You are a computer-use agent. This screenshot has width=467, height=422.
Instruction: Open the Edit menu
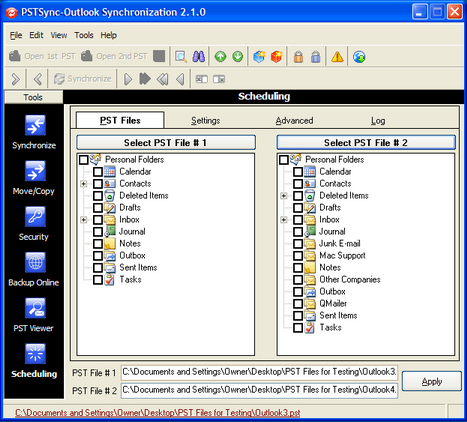pyautogui.click(x=36, y=35)
